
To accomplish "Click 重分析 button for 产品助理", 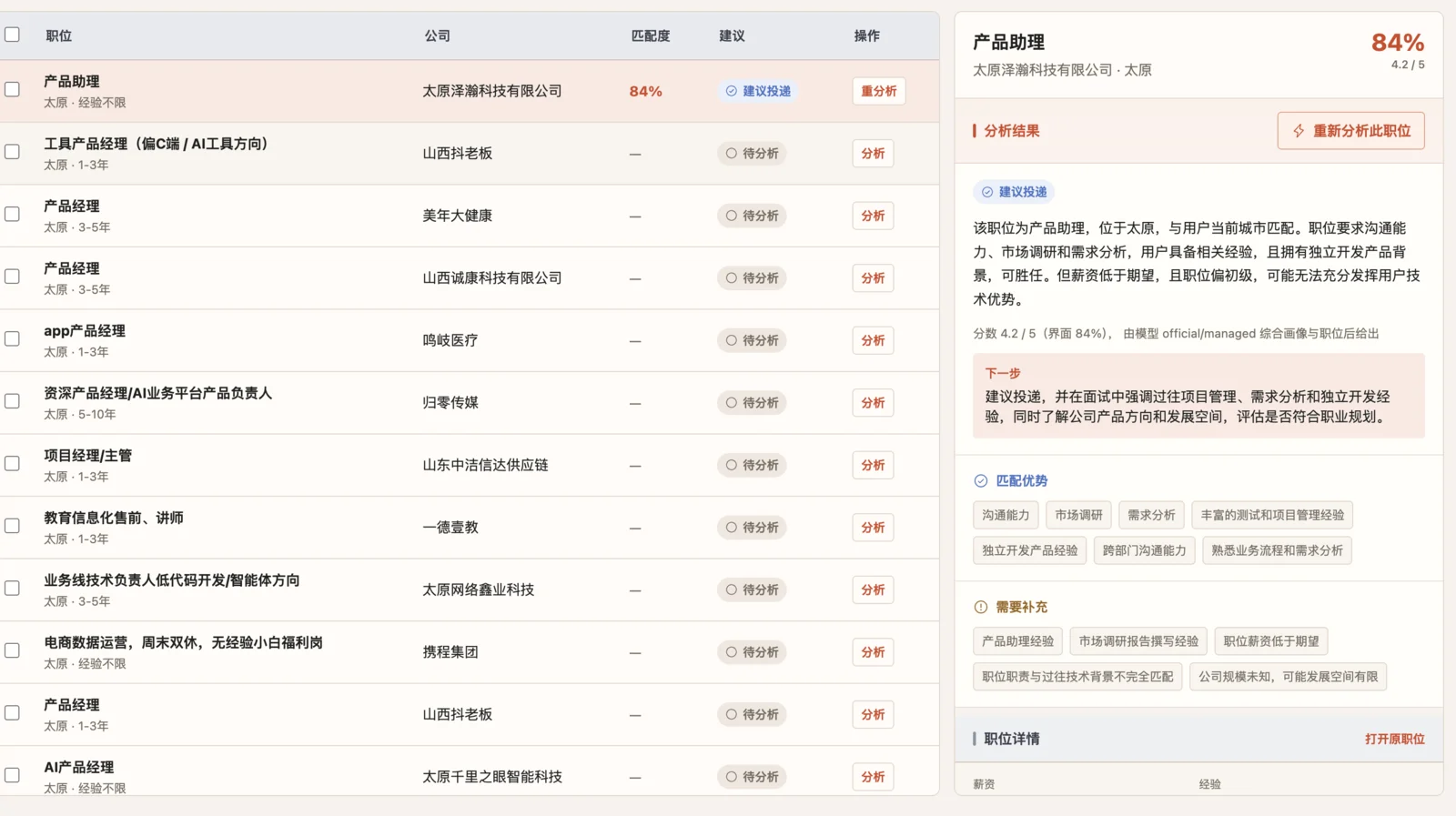I will (878, 91).
